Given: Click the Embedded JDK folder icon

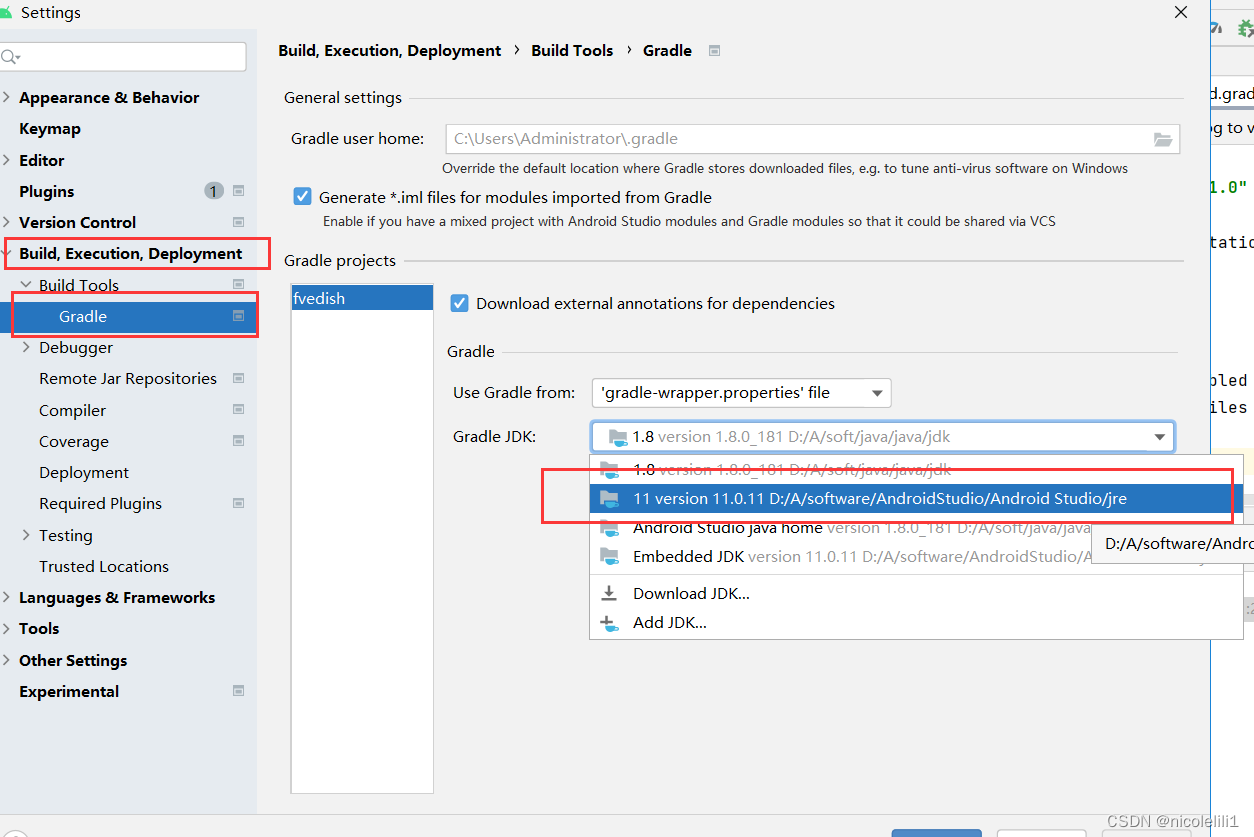Looking at the screenshot, I should coord(610,556).
